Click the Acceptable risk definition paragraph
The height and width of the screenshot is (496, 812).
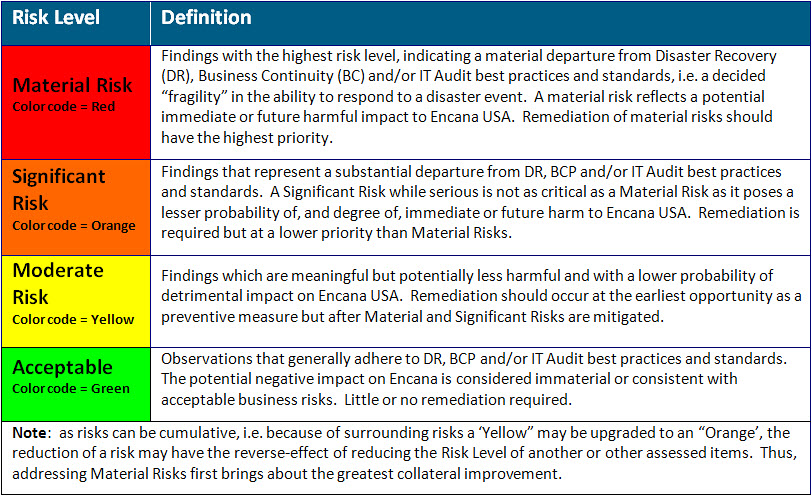point(474,379)
